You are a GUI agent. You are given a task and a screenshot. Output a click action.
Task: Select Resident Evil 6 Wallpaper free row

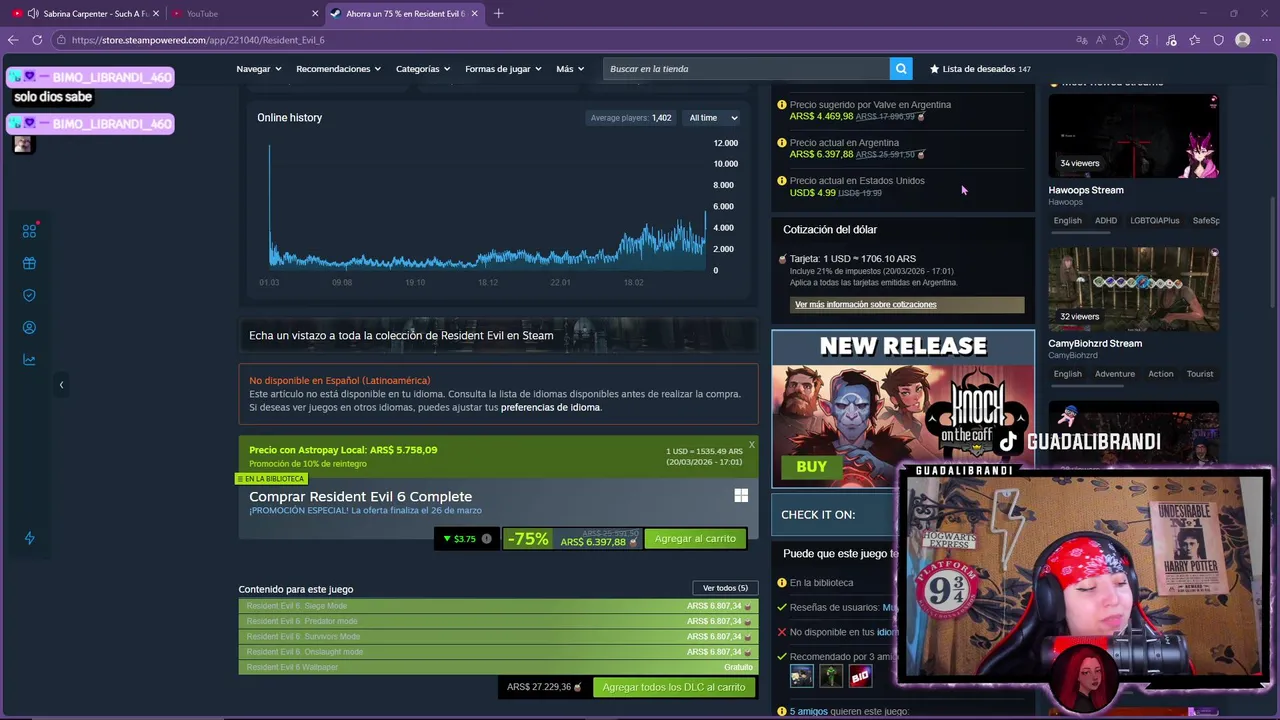(x=498, y=667)
